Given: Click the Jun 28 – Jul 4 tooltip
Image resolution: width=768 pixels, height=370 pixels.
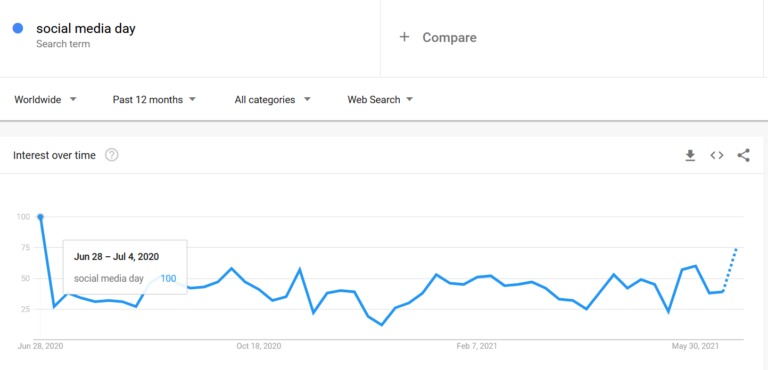Looking at the screenshot, I should (x=125, y=267).
